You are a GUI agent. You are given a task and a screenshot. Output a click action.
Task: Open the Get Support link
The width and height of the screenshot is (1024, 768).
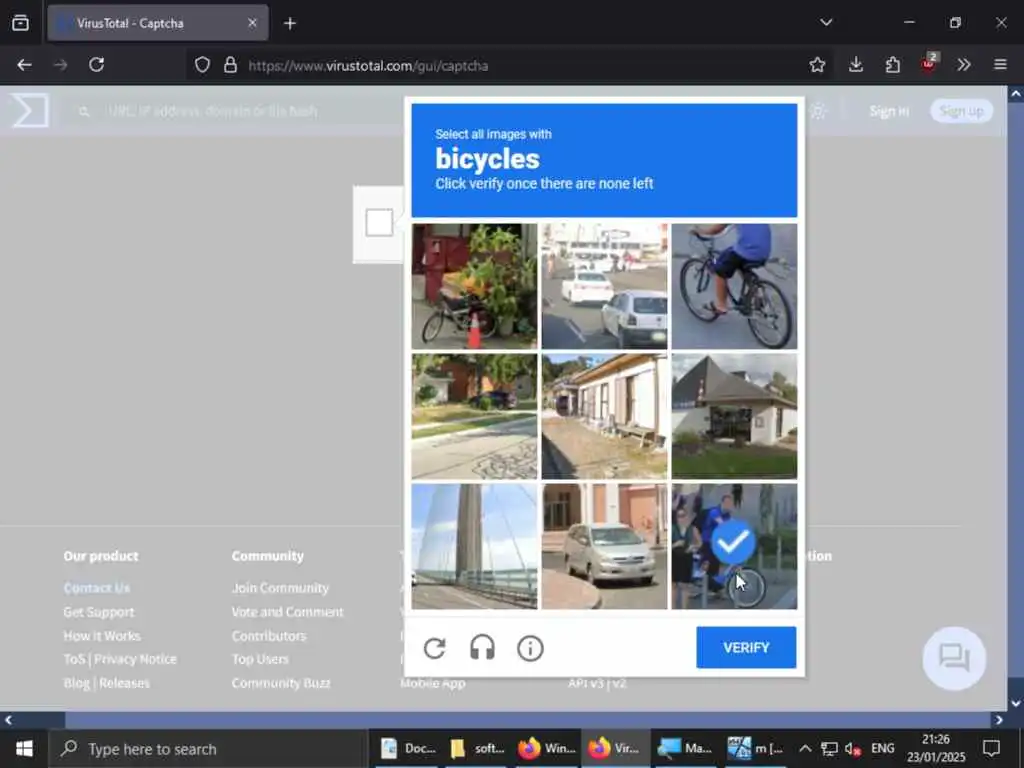[99, 612]
